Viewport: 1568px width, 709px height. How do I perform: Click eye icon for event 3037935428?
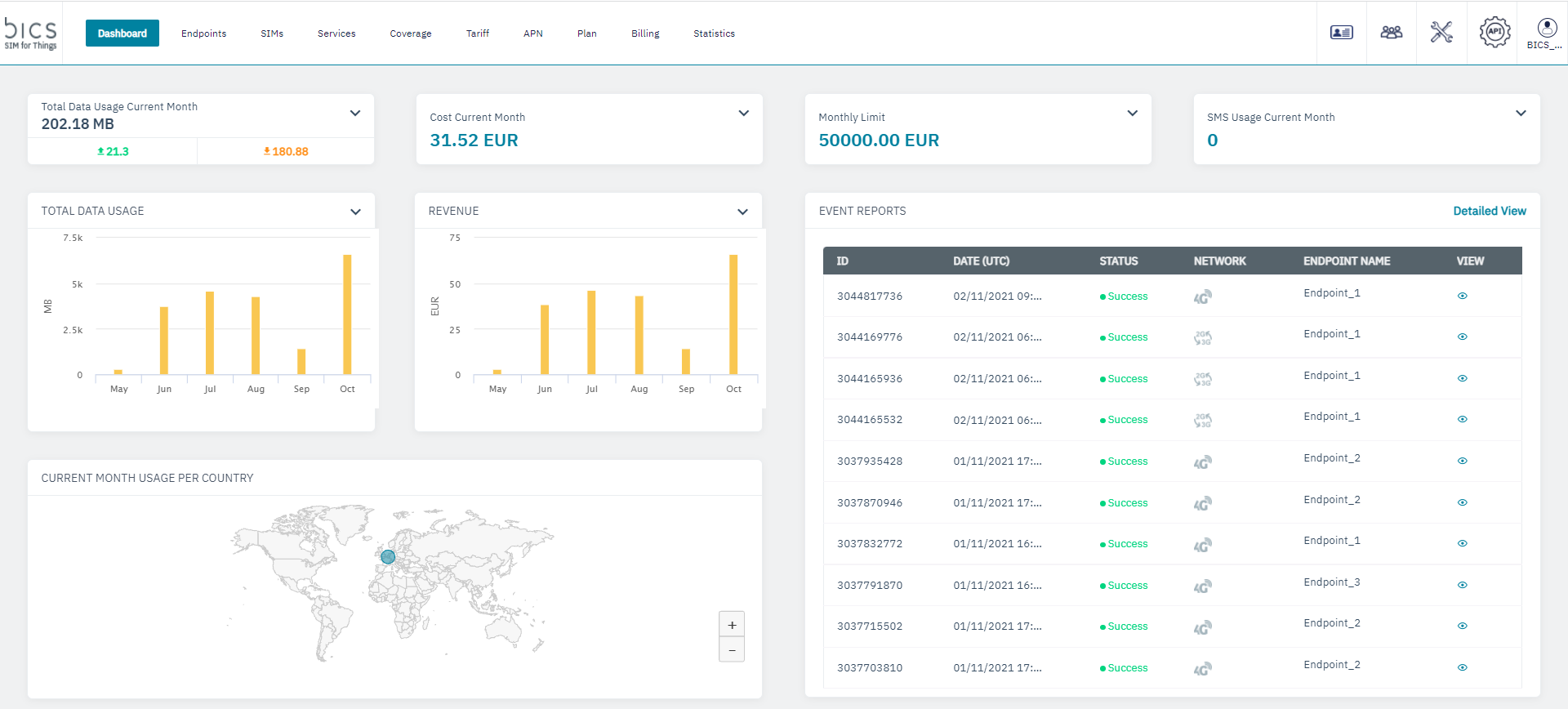(x=1462, y=462)
